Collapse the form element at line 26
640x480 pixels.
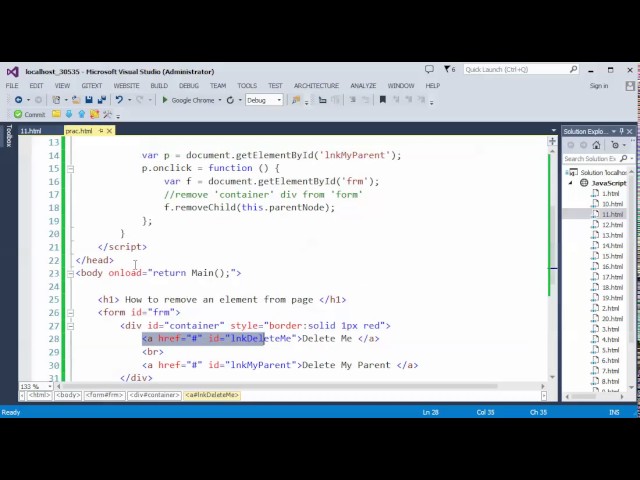(x=71, y=313)
